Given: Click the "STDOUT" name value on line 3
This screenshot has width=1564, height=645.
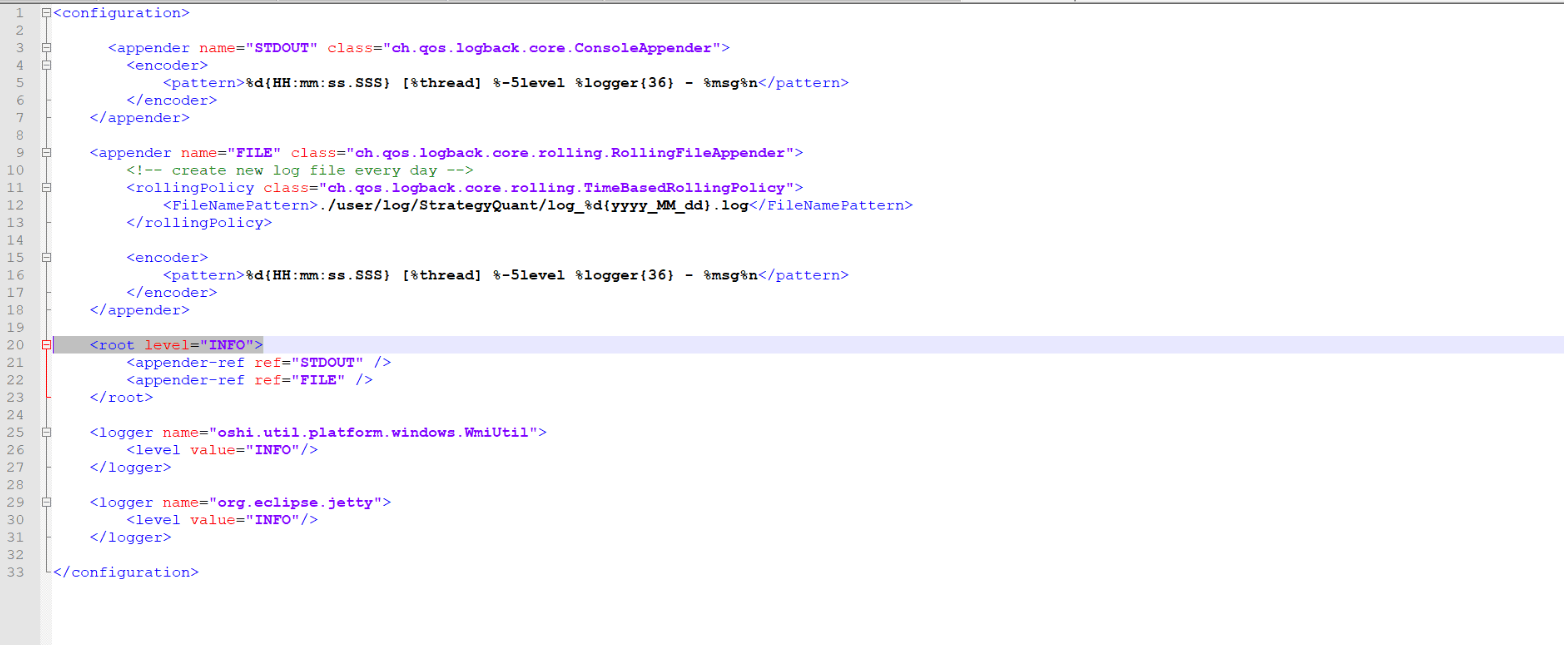Looking at the screenshot, I should (x=281, y=48).
